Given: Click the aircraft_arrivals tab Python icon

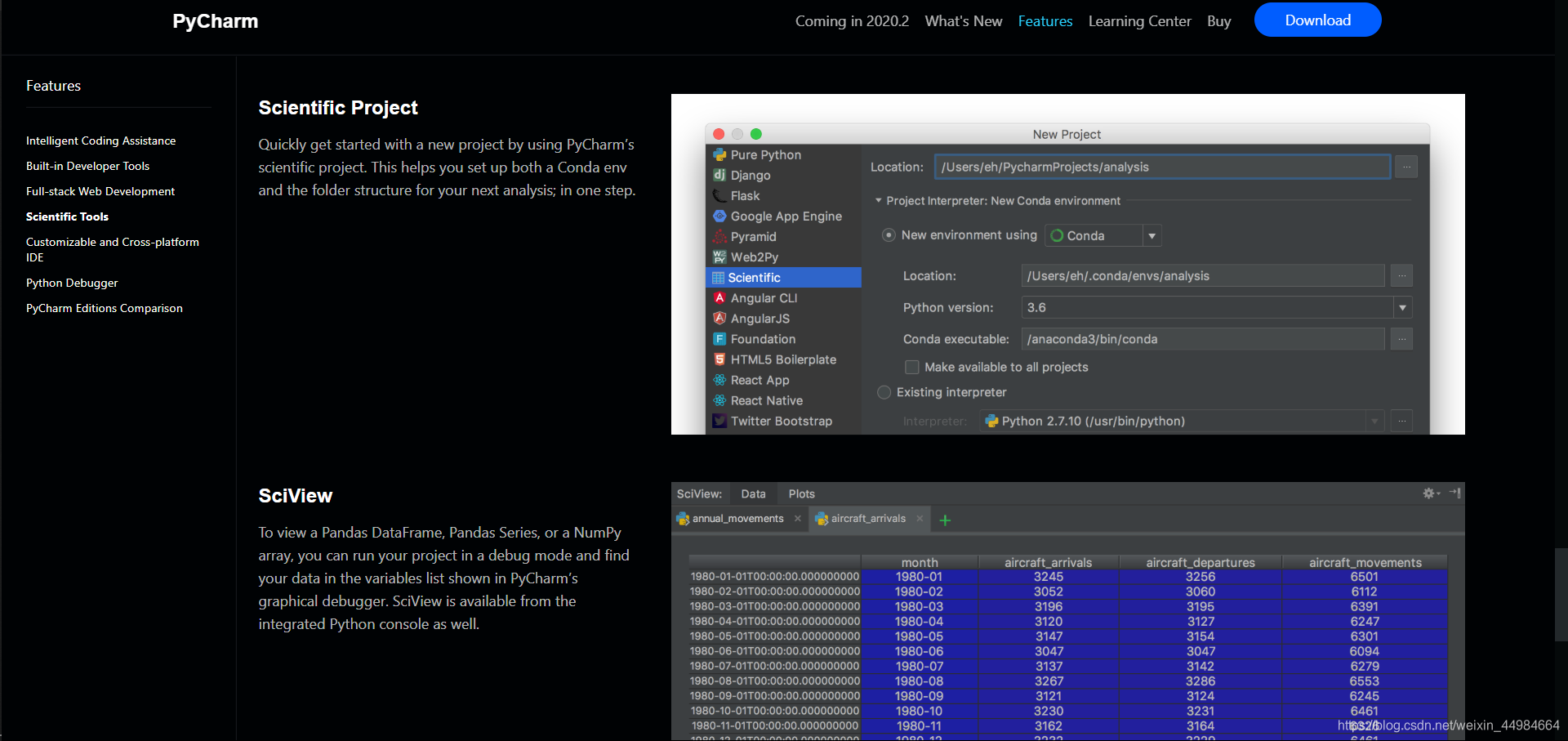Looking at the screenshot, I should (822, 519).
